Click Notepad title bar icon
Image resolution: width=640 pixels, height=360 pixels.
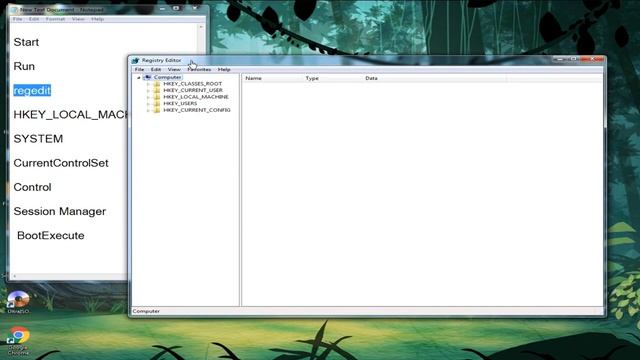click(x=15, y=9)
